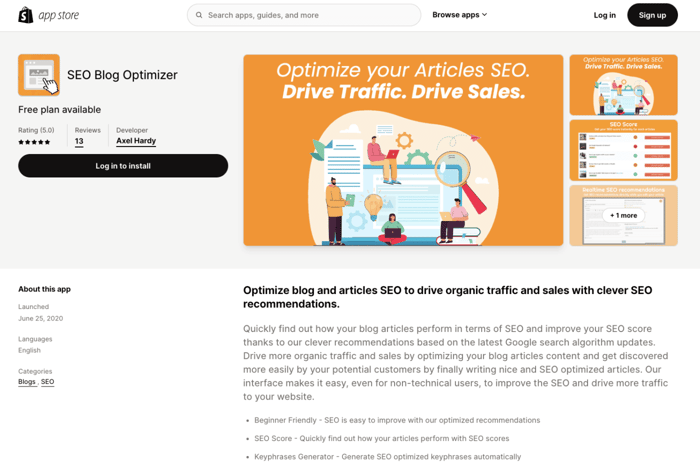Screen dimensions: 700x471
Task: Click the Rating (5.0) label
Action: pyautogui.click(x=36, y=130)
